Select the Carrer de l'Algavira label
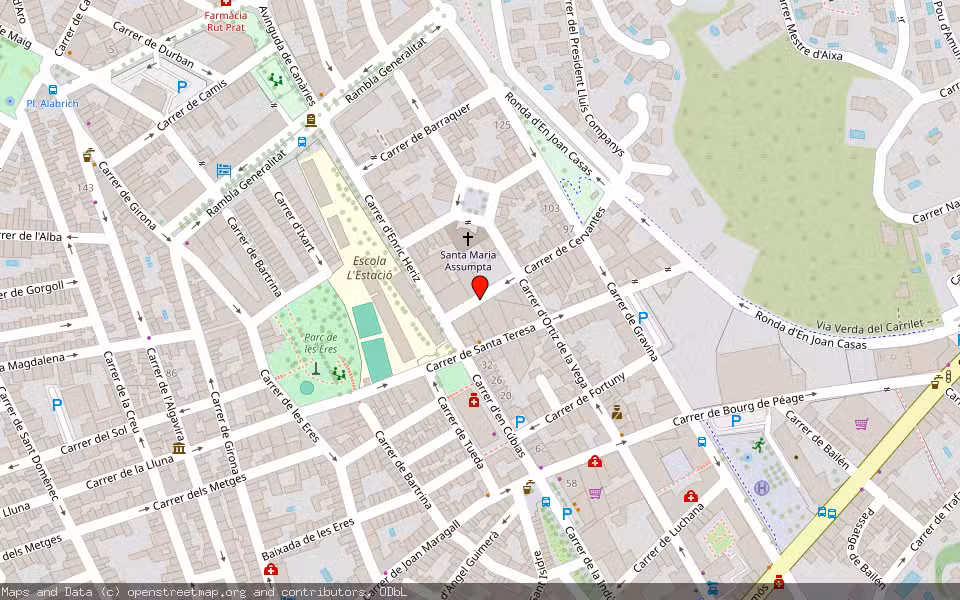960x600 pixels. click(x=165, y=394)
